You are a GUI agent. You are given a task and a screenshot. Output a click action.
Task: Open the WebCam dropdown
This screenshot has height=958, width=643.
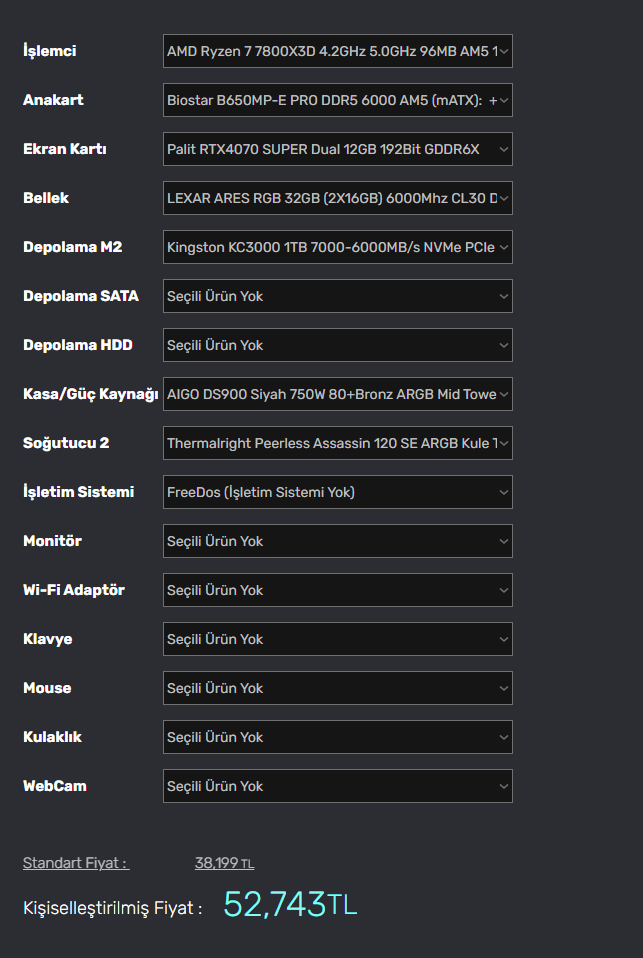coord(337,786)
